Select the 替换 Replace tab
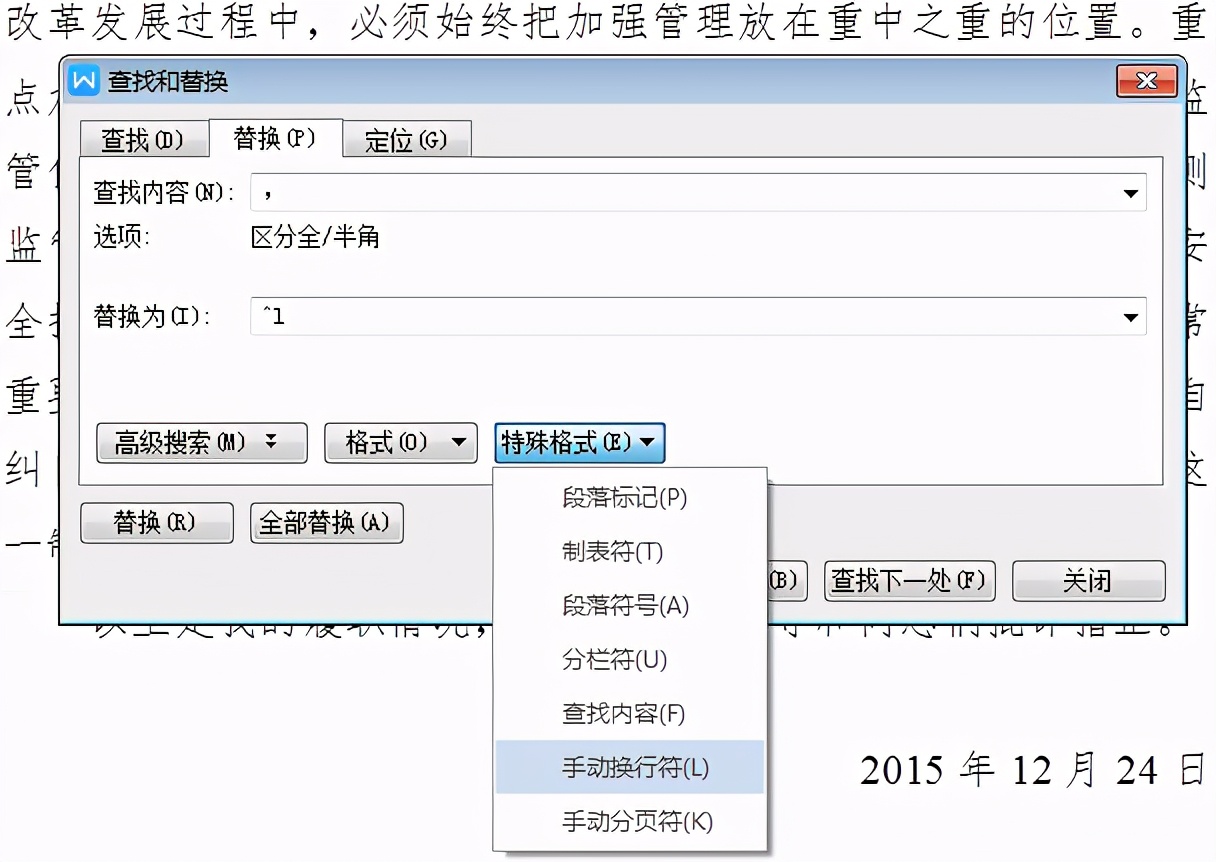The width and height of the screenshot is (1216, 862). click(275, 139)
